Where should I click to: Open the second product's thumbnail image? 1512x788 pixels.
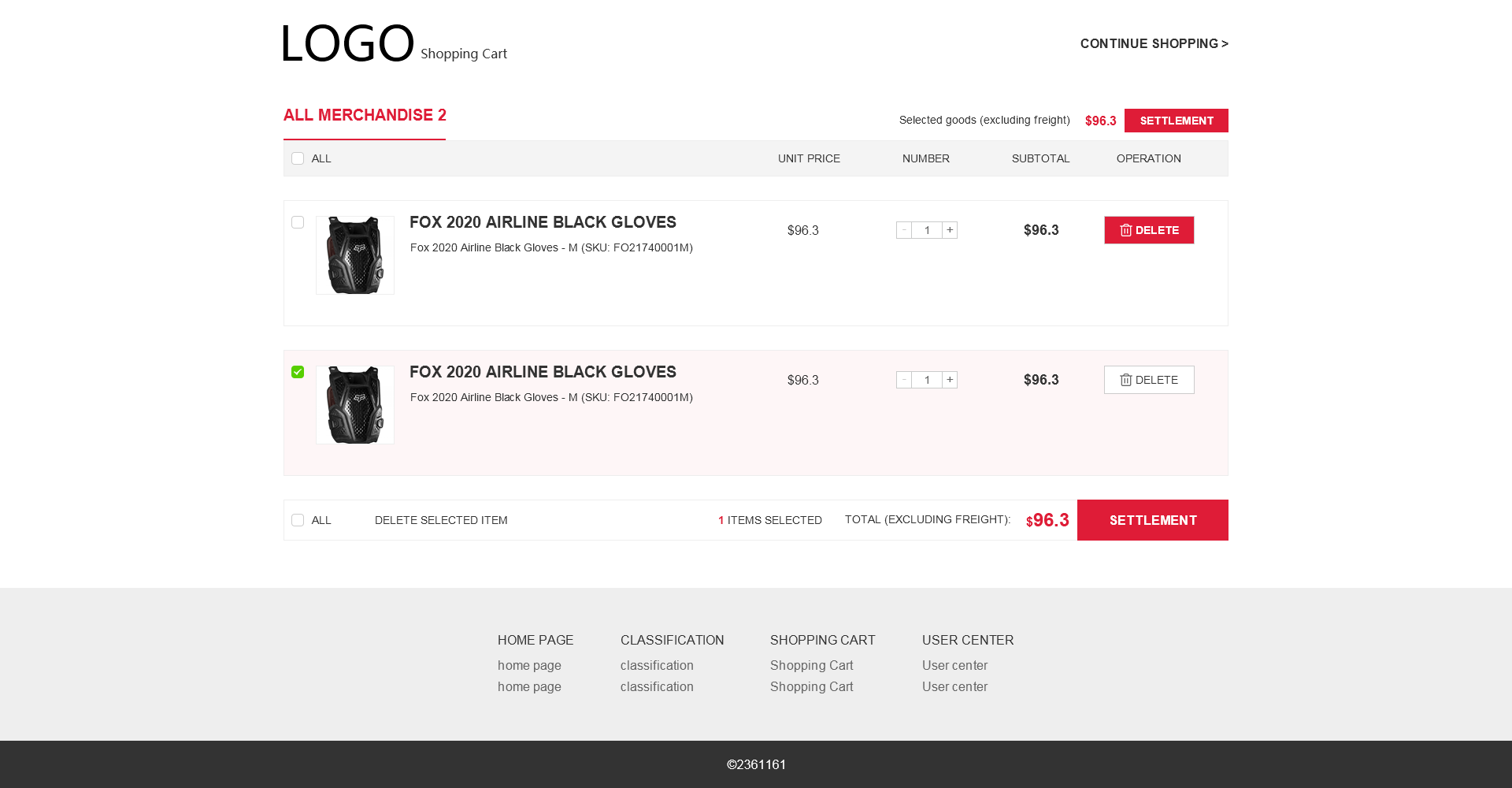tap(355, 405)
